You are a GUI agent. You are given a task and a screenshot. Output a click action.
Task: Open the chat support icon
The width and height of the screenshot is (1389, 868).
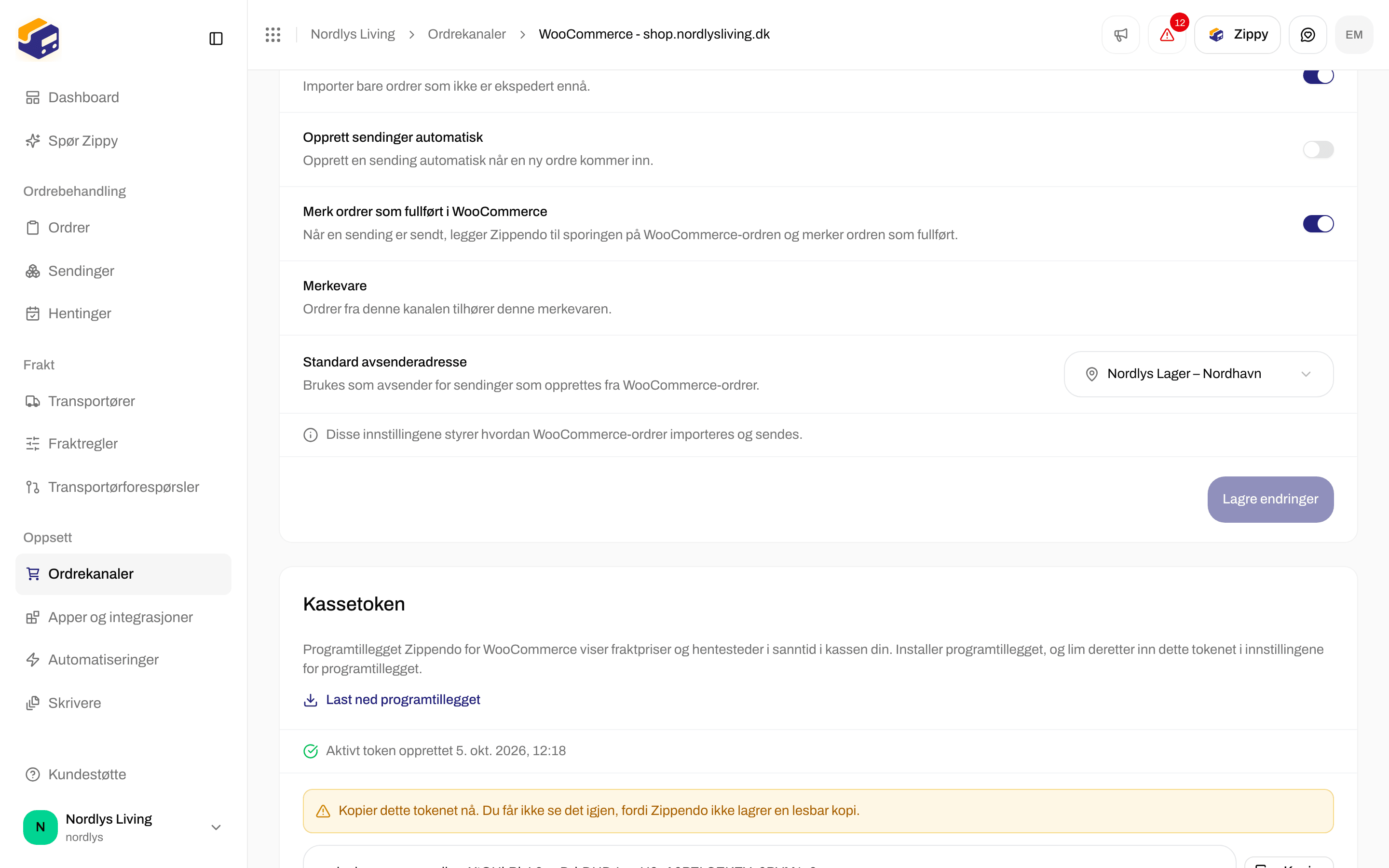click(x=1307, y=34)
